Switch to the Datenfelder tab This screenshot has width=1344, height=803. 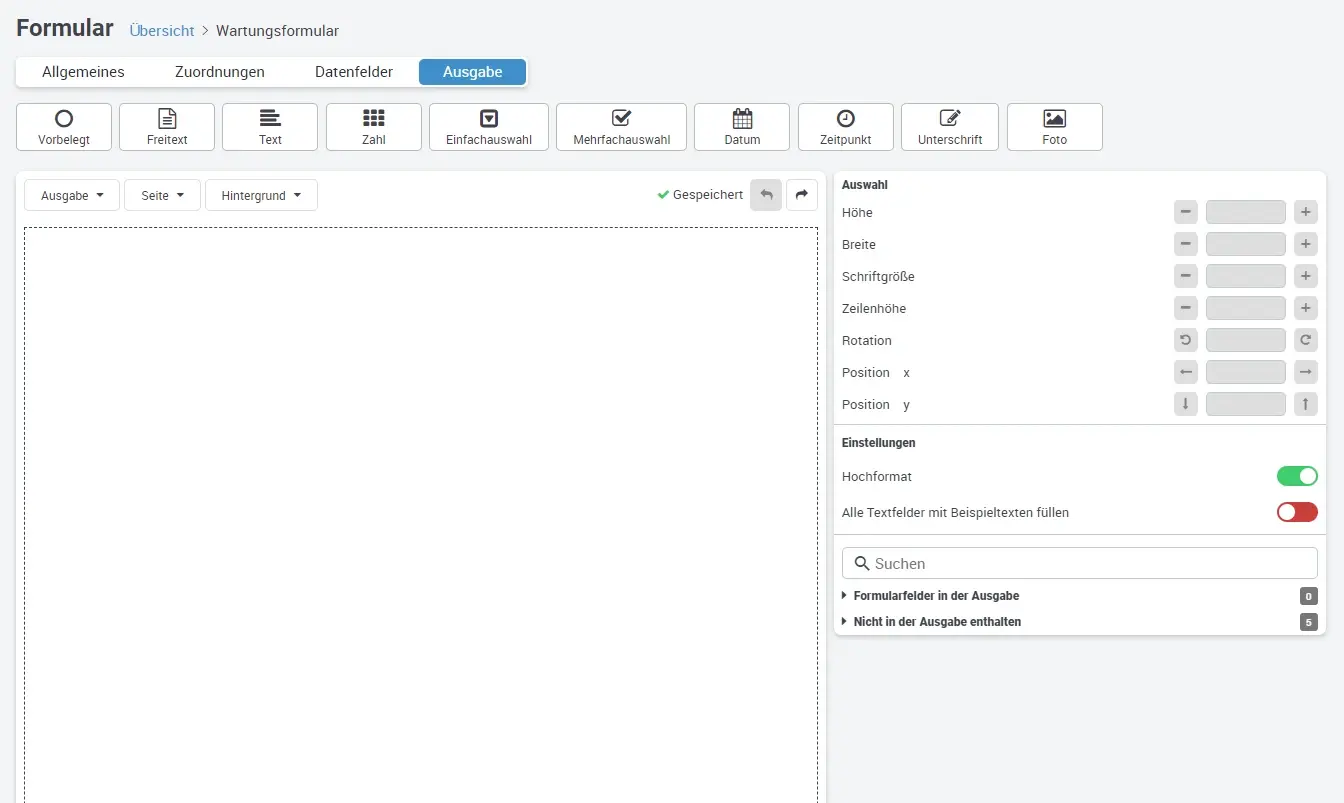tap(354, 72)
